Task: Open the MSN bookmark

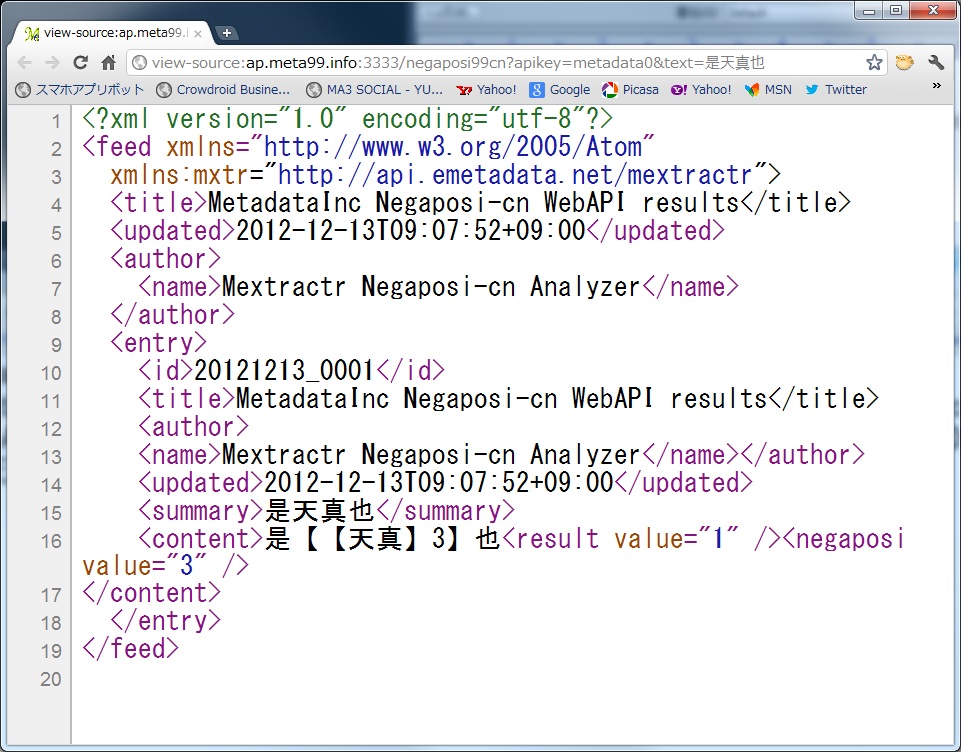Action: [x=768, y=89]
